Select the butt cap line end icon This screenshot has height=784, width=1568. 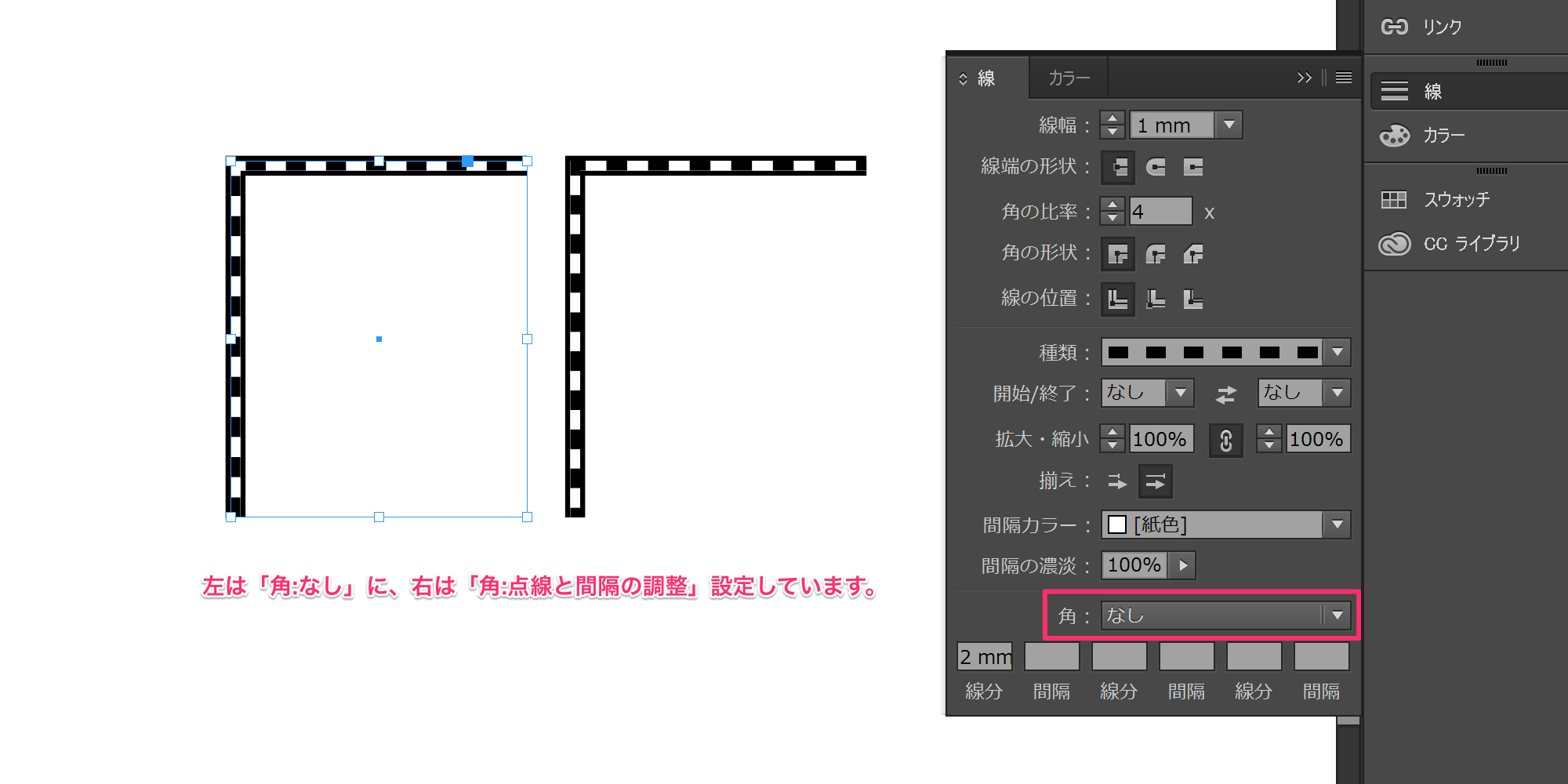point(1118,167)
